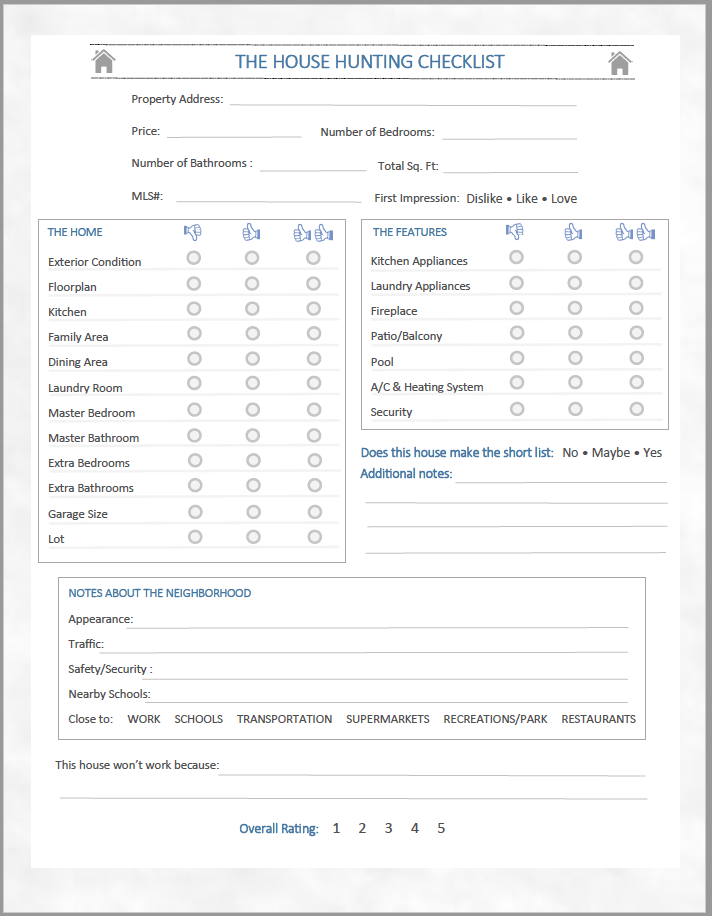712x916 pixels.
Task: Select Maybe for the short list question
Action: 611,453
